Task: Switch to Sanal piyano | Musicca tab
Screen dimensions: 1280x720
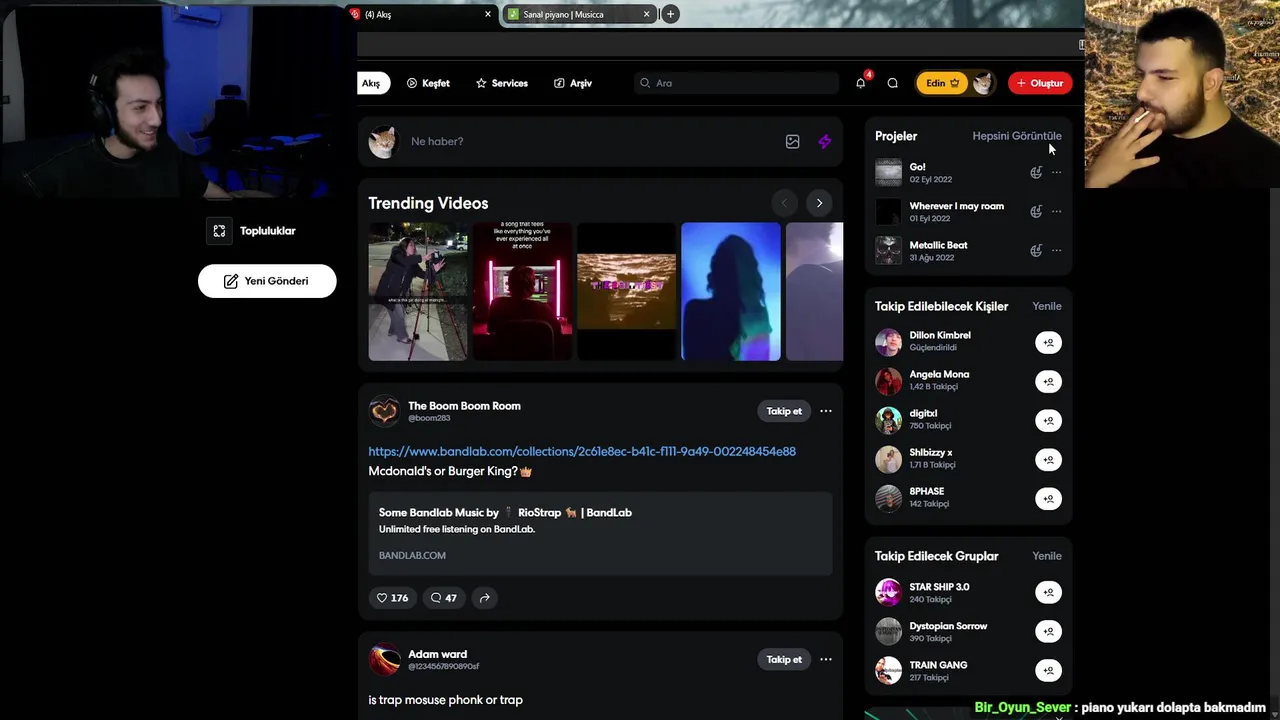Action: [x=579, y=14]
